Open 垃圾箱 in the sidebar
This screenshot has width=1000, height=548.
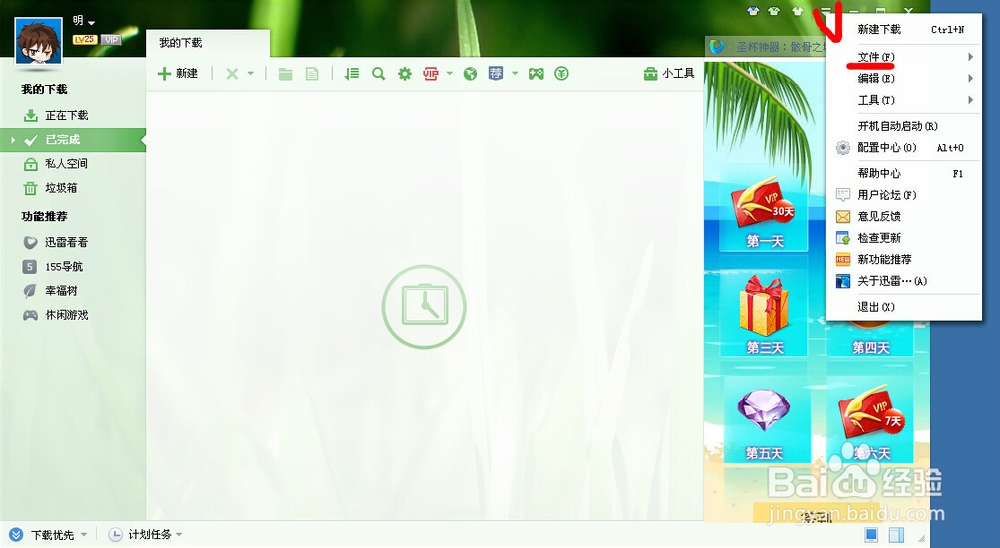[x=61, y=188]
